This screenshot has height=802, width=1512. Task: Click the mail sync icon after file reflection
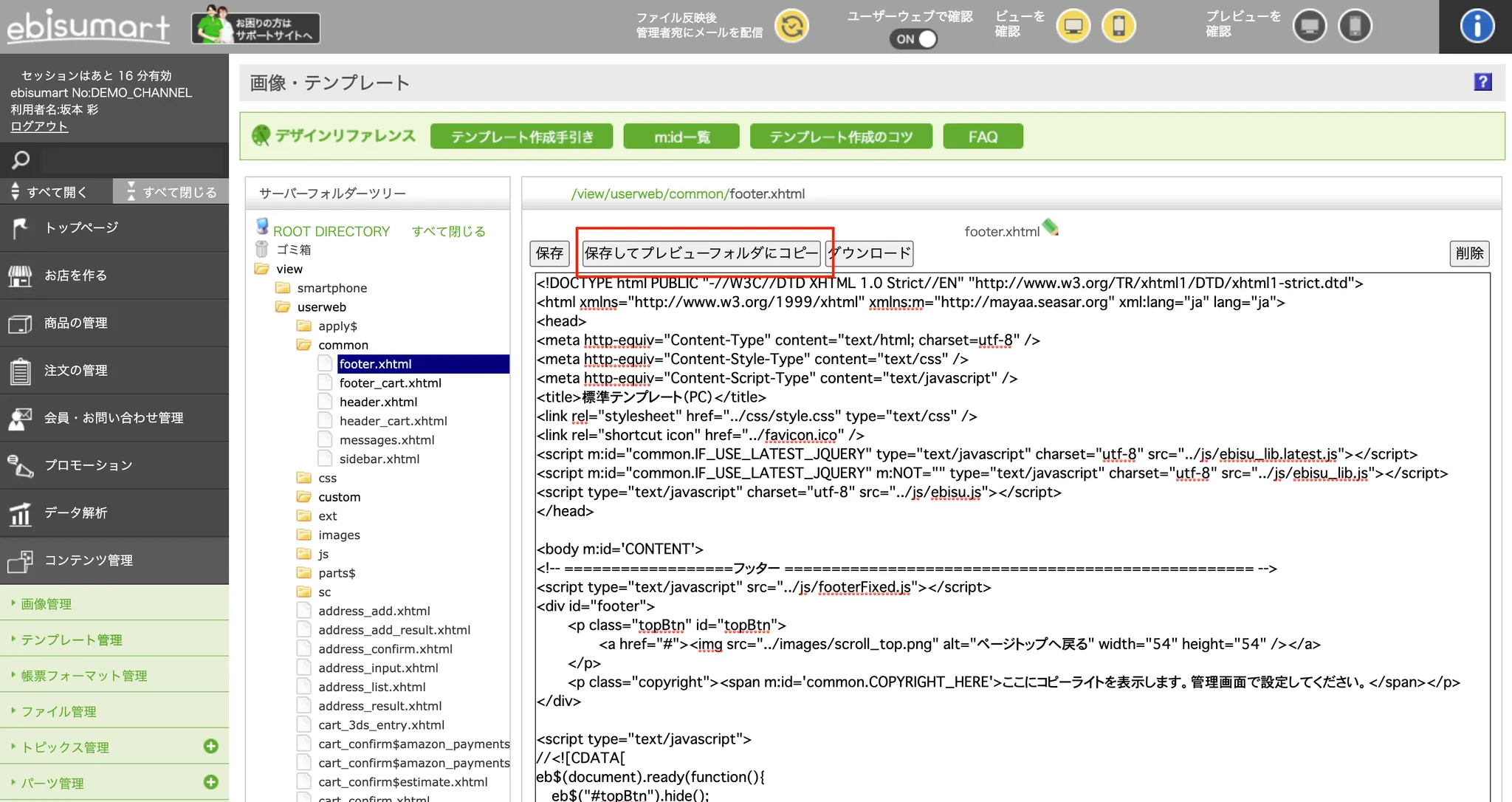coord(791,27)
